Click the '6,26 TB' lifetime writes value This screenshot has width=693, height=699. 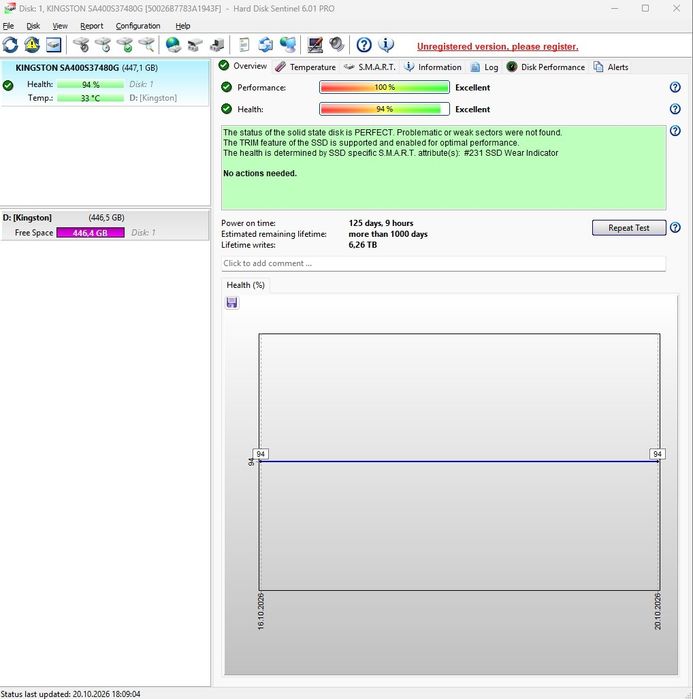pos(363,245)
